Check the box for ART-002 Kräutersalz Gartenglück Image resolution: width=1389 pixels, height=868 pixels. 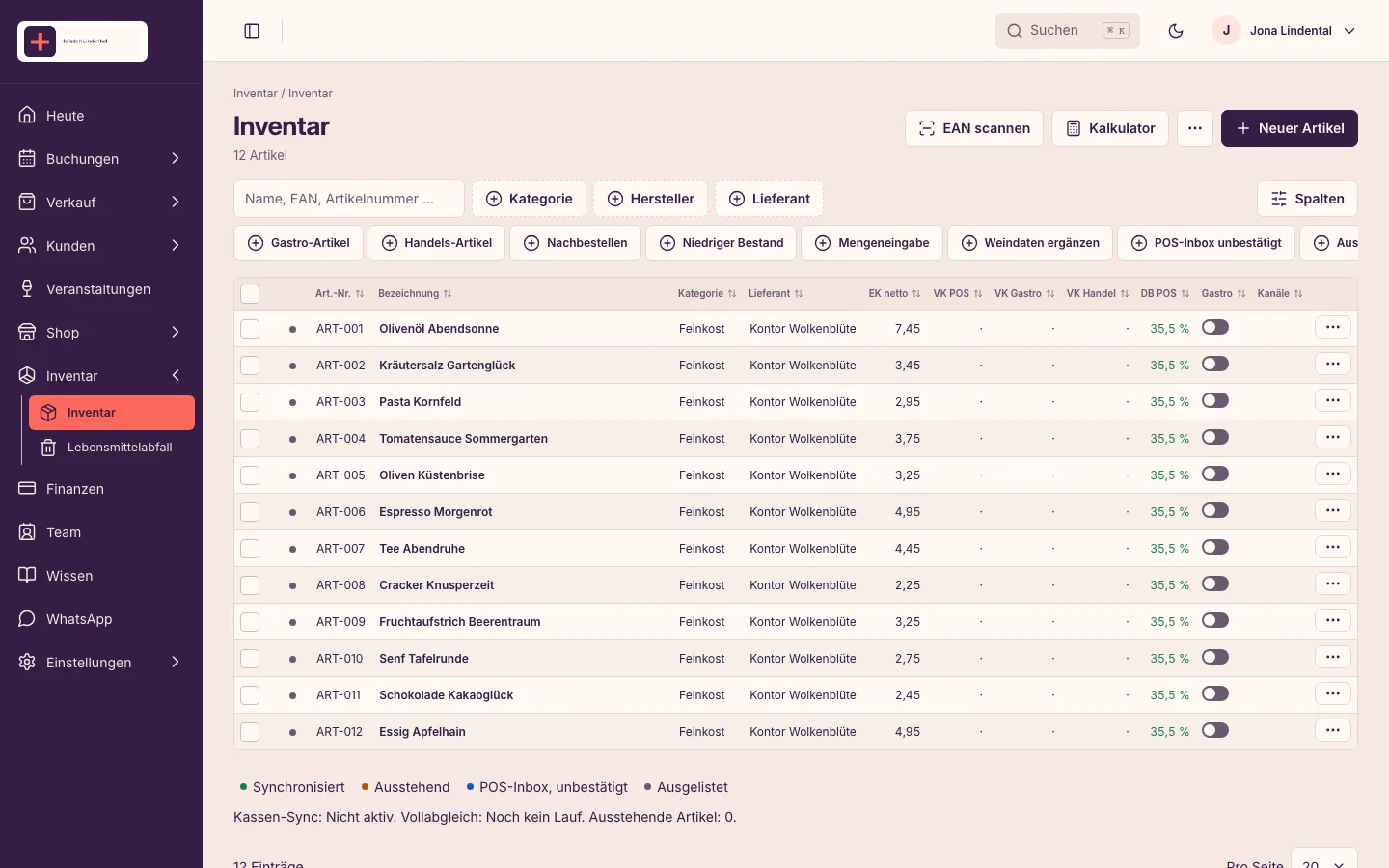point(250,366)
